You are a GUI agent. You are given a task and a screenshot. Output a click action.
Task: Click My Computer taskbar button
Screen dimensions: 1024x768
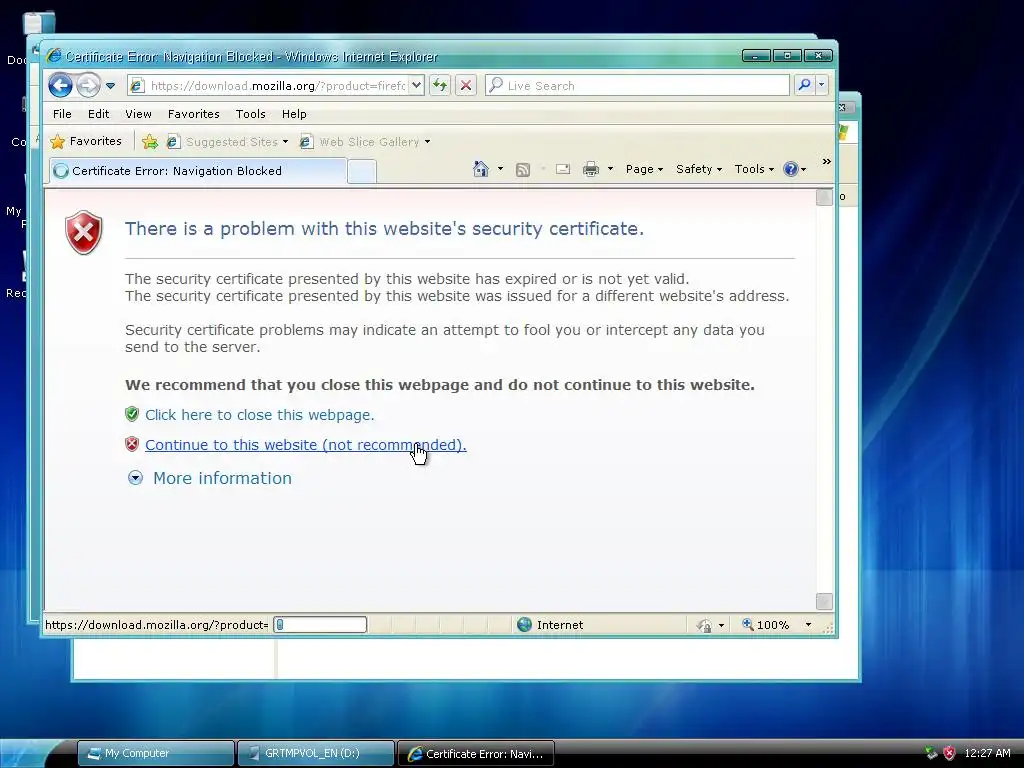click(x=155, y=753)
